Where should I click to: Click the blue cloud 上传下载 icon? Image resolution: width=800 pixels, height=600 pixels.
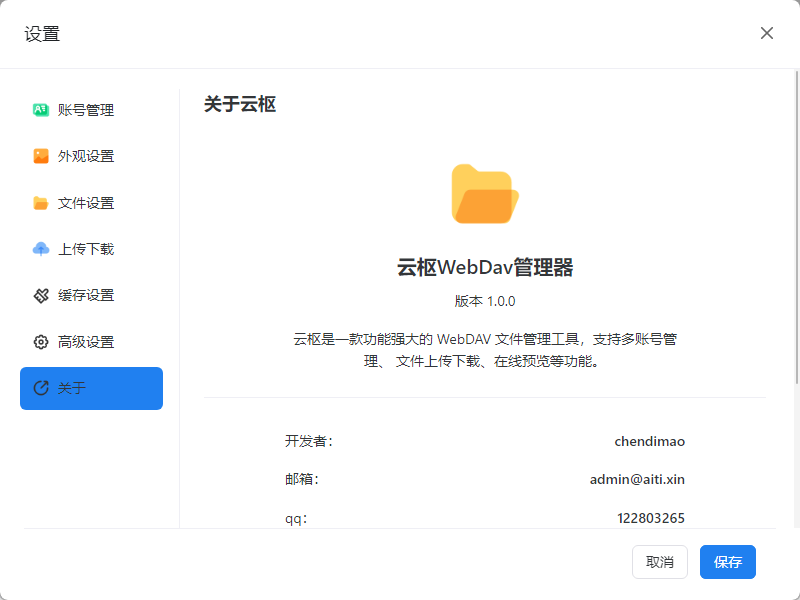click(41, 249)
